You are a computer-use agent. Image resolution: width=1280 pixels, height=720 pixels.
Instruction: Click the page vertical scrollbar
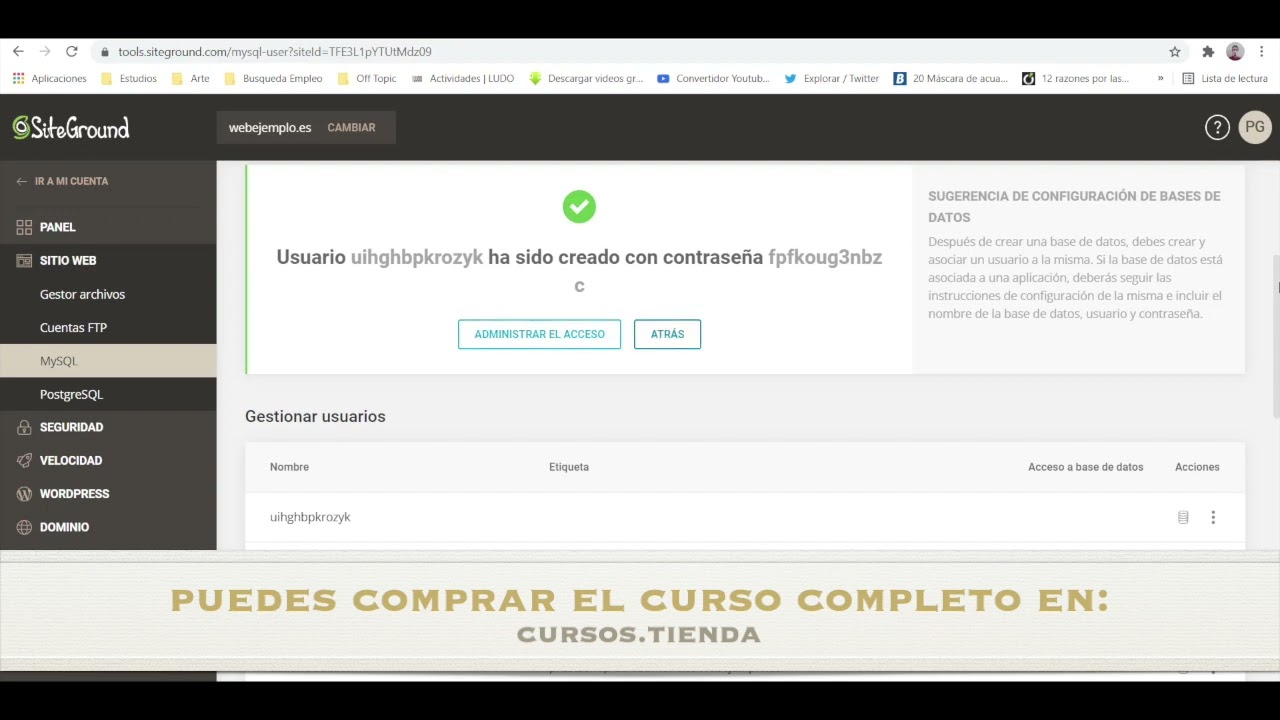pyautogui.click(x=1276, y=335)
